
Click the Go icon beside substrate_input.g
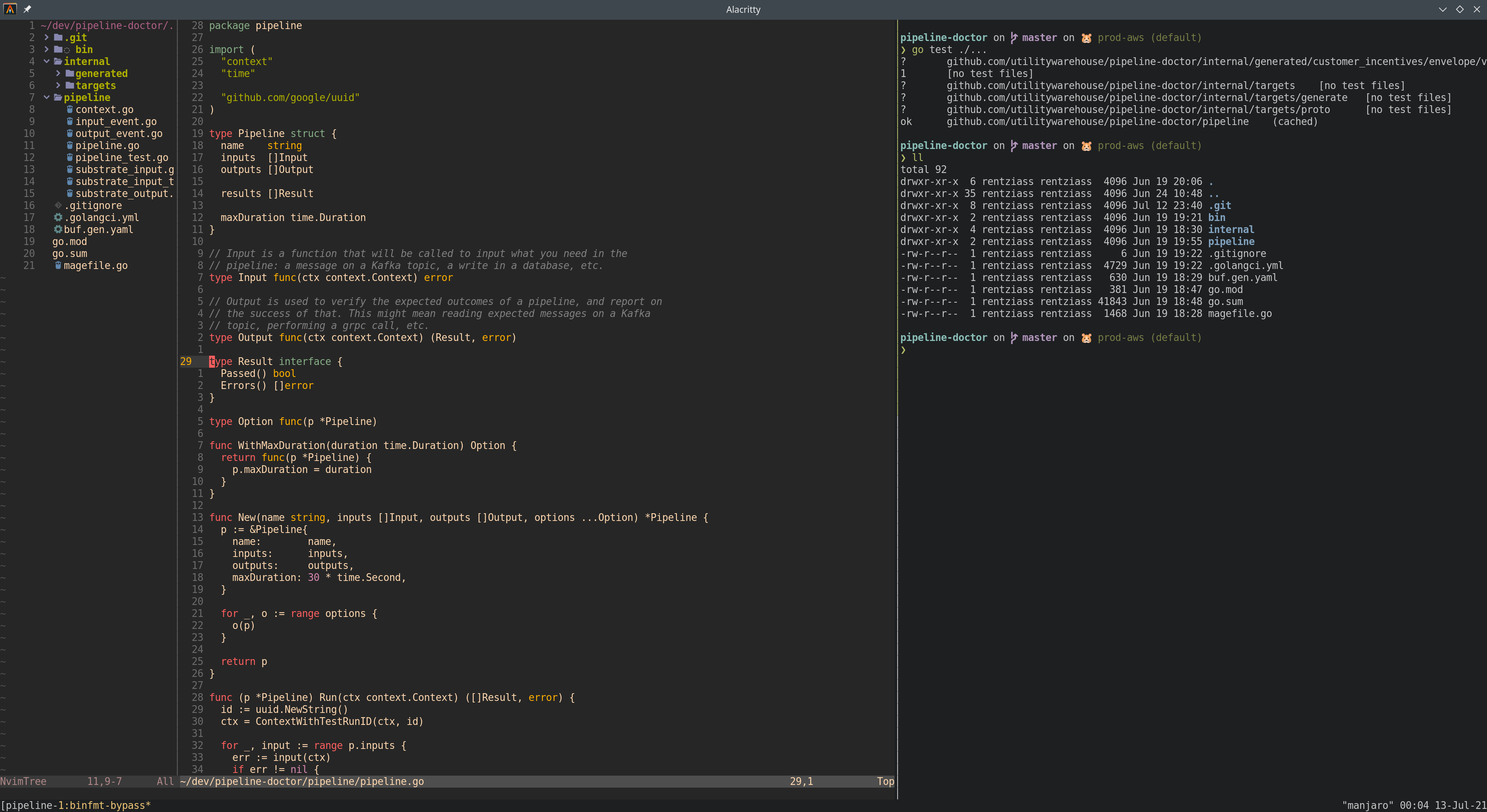pos(70,170)
